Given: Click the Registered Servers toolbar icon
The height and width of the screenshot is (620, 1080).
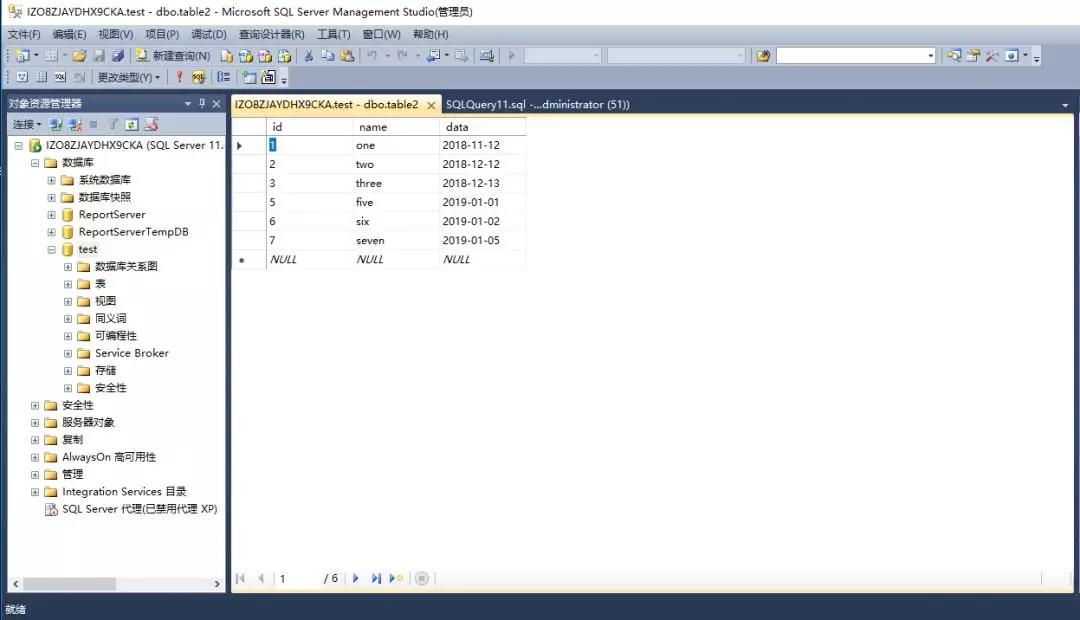Looking at the screenshot, I should 954,56.
